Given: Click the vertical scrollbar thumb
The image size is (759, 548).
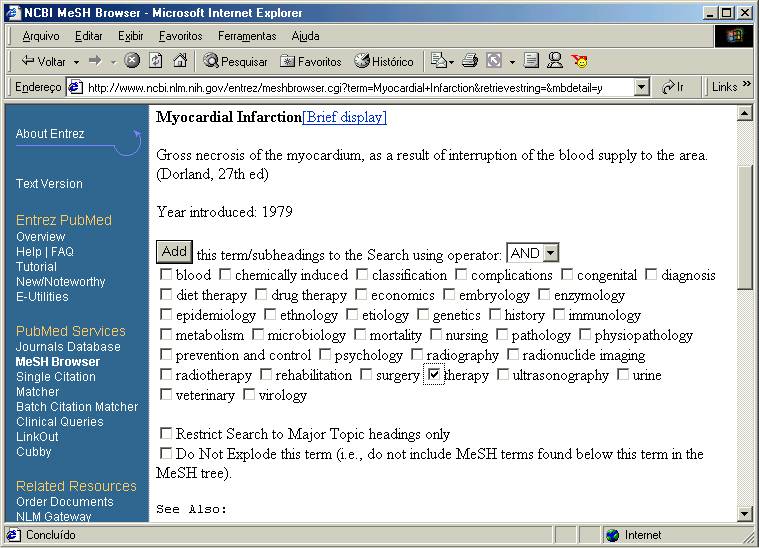Looking at the screenshot, I should pos(744,228).
